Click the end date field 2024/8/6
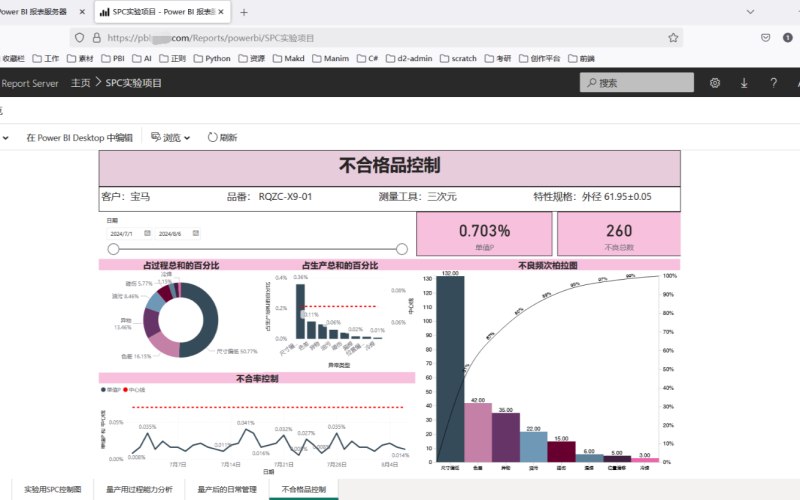This screenshot has width=800, height=500. tap(173, 234)
